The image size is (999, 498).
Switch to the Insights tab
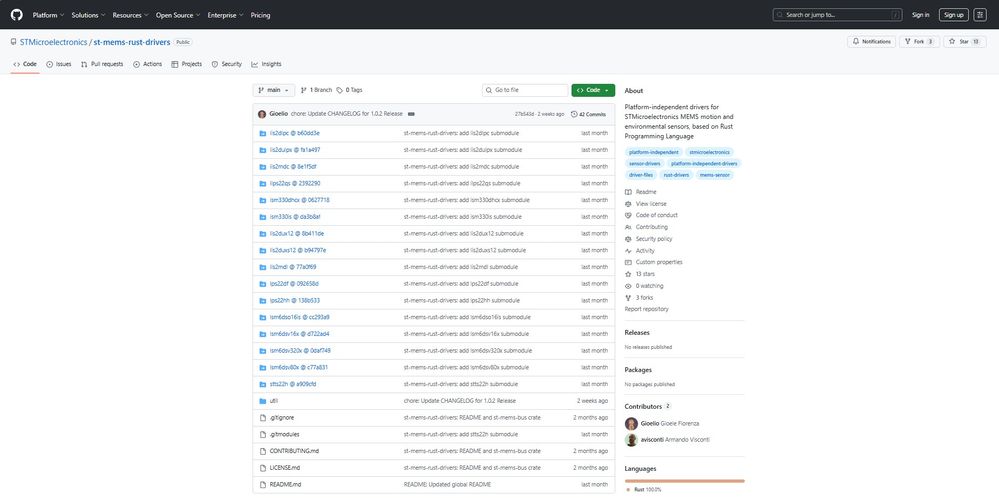266,64
